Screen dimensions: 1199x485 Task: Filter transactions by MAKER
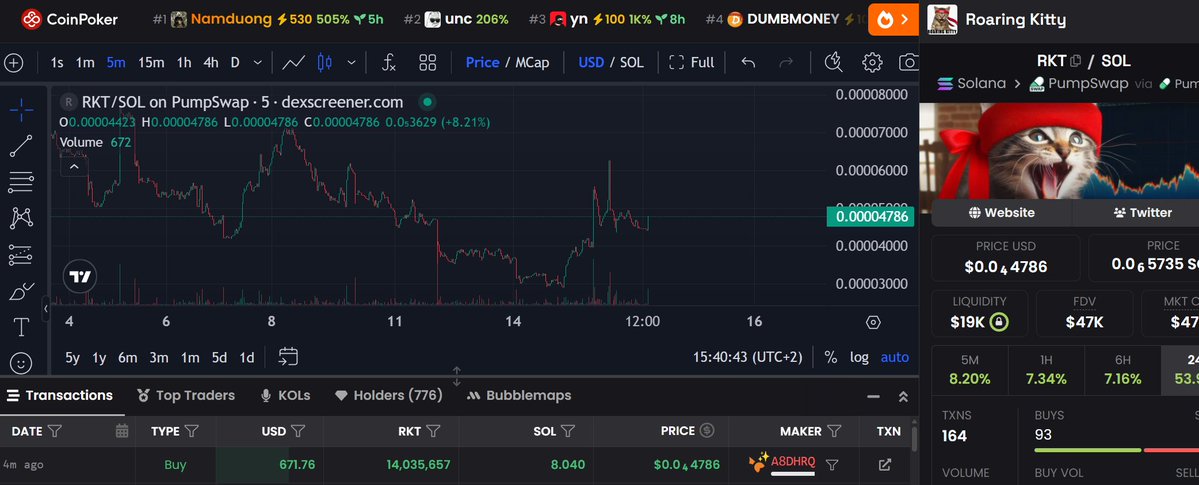[x=834, y=431]
